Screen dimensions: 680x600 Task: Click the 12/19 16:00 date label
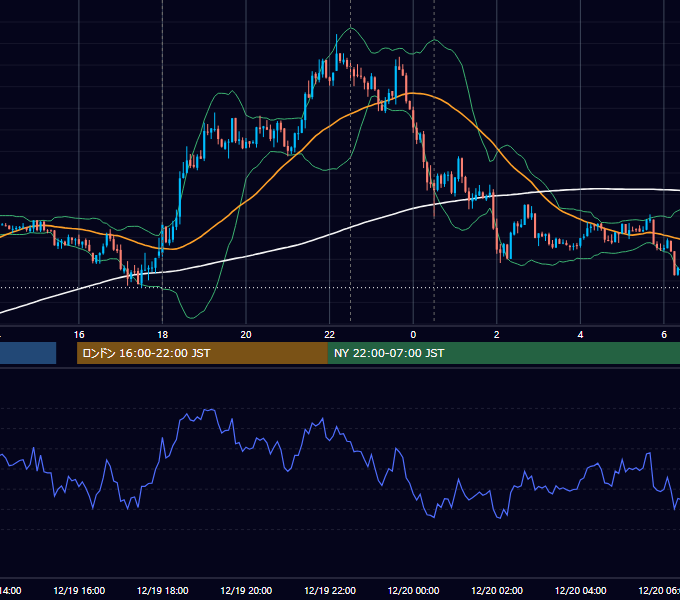point(79,590)
